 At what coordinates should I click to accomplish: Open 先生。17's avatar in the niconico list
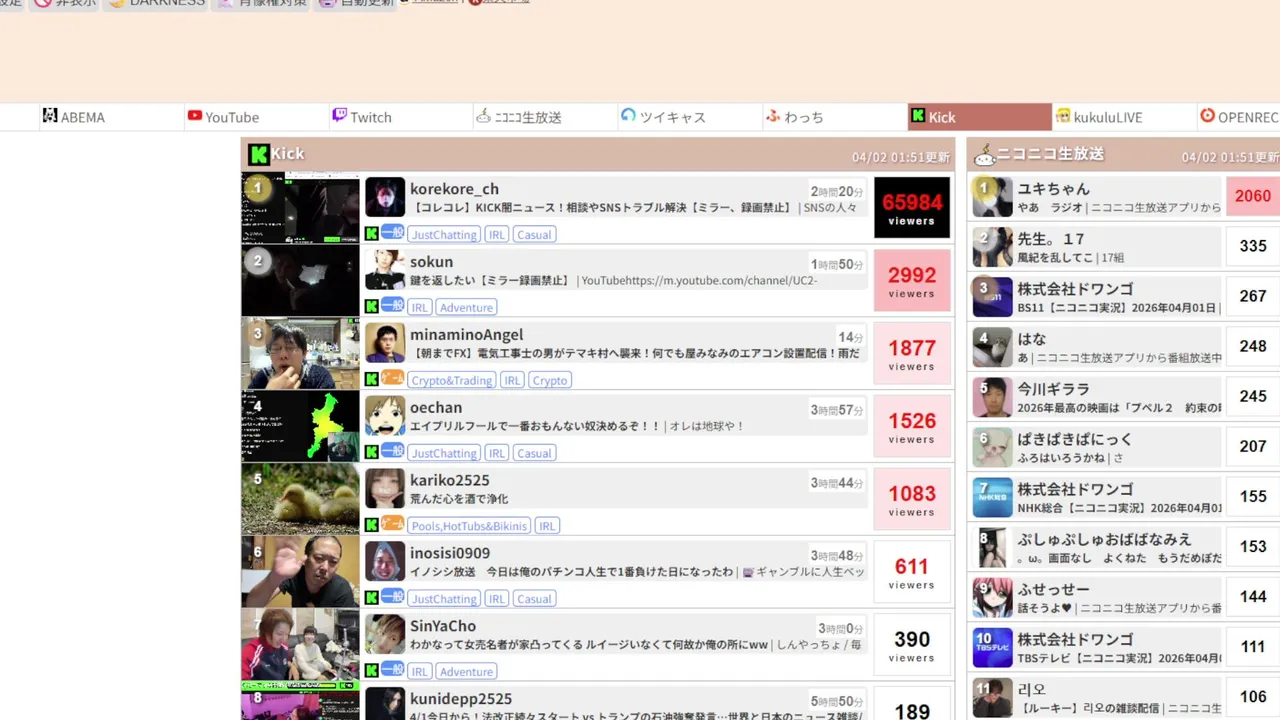pos(993,246)
